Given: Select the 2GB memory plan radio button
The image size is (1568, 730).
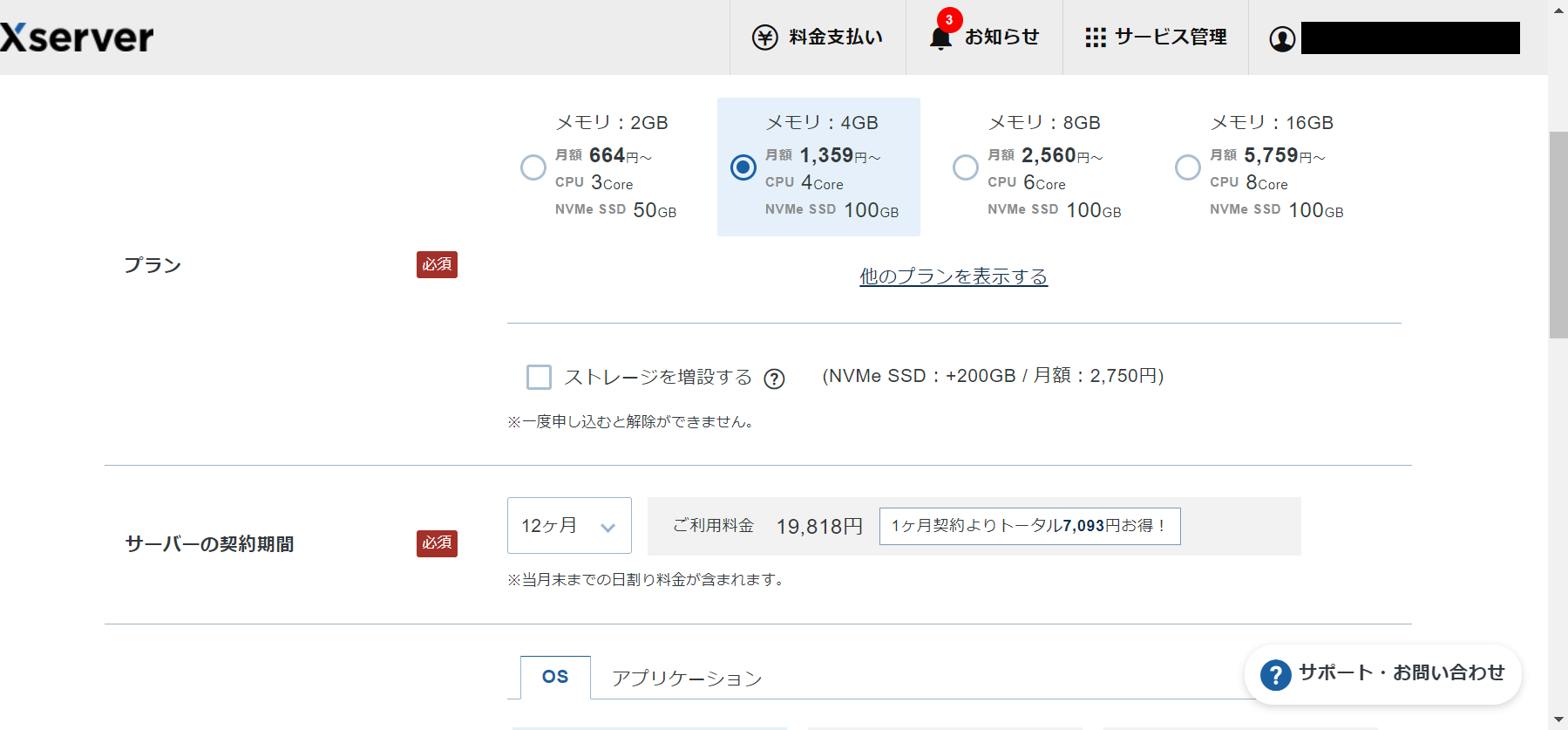Looking at the screenshot, I should [x=533, y=167].
